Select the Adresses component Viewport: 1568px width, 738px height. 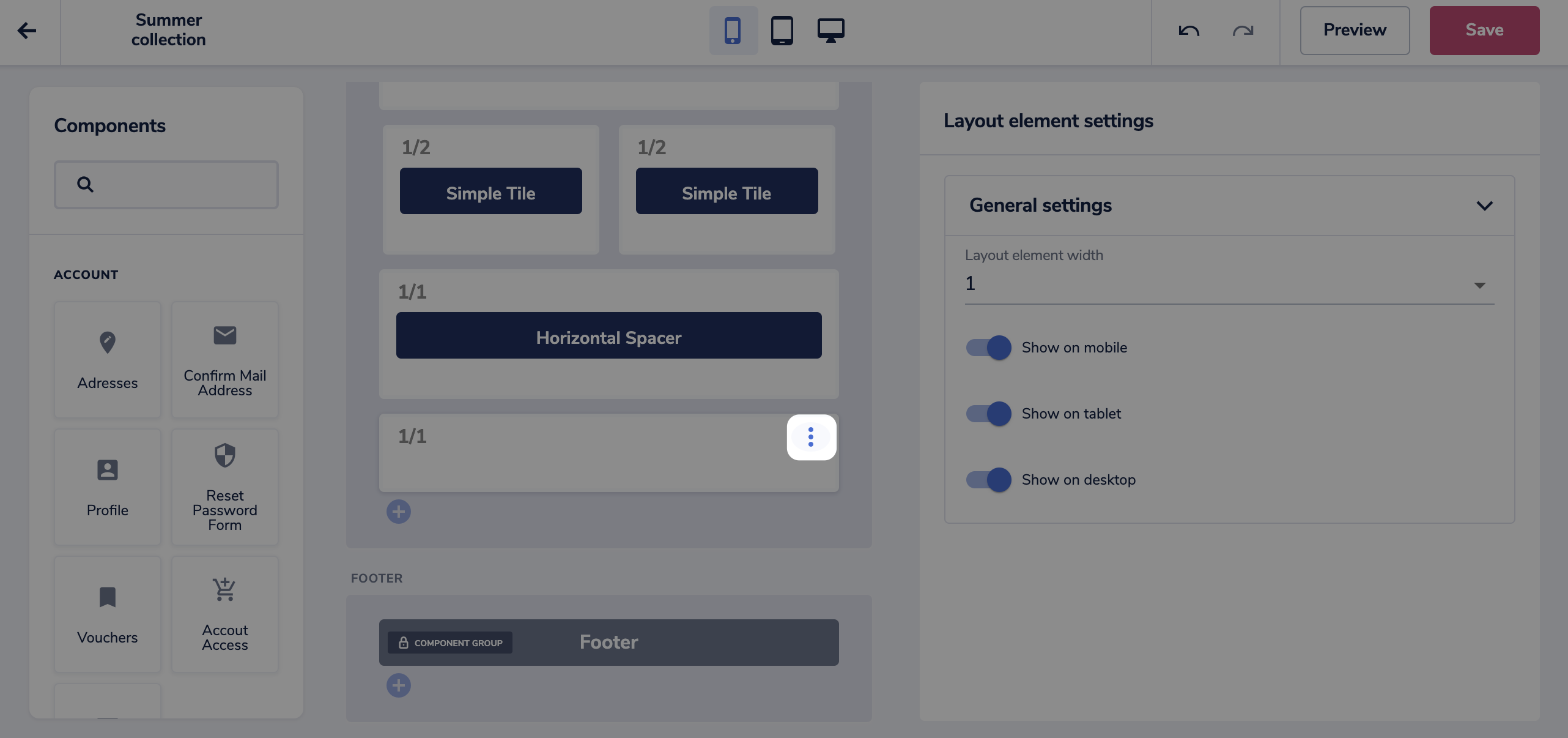108,360
